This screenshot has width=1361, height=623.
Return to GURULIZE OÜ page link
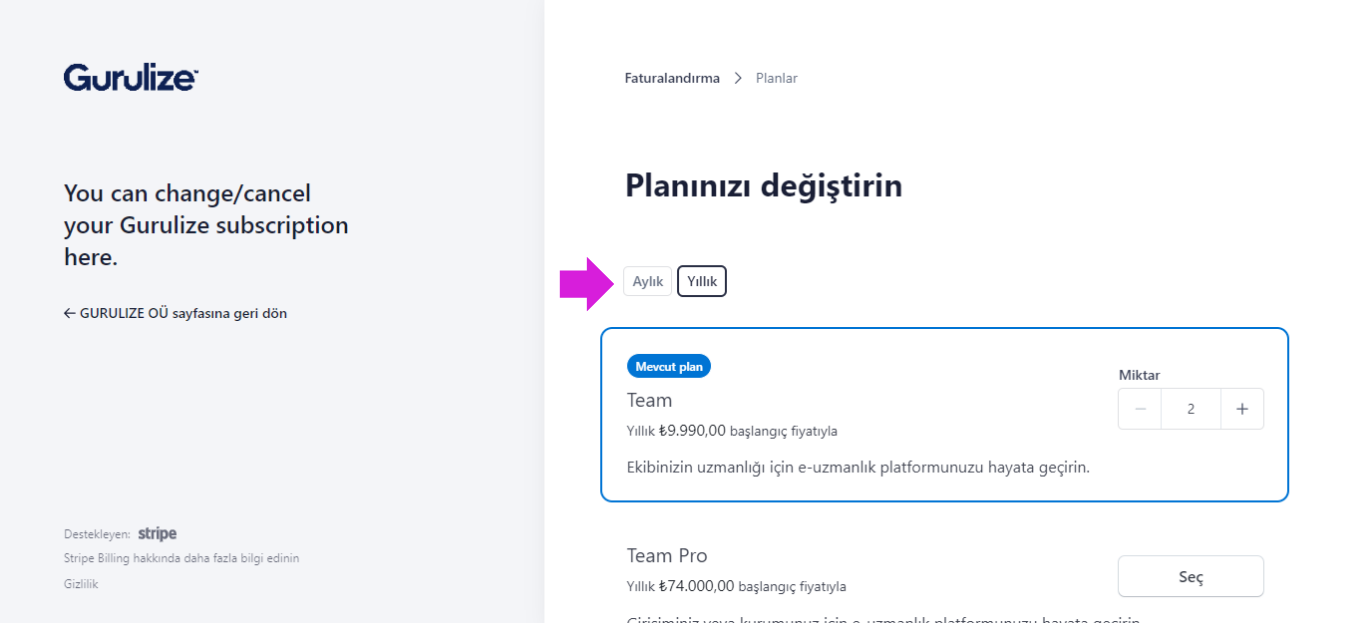pyautogui.click(x=176, y=313)
